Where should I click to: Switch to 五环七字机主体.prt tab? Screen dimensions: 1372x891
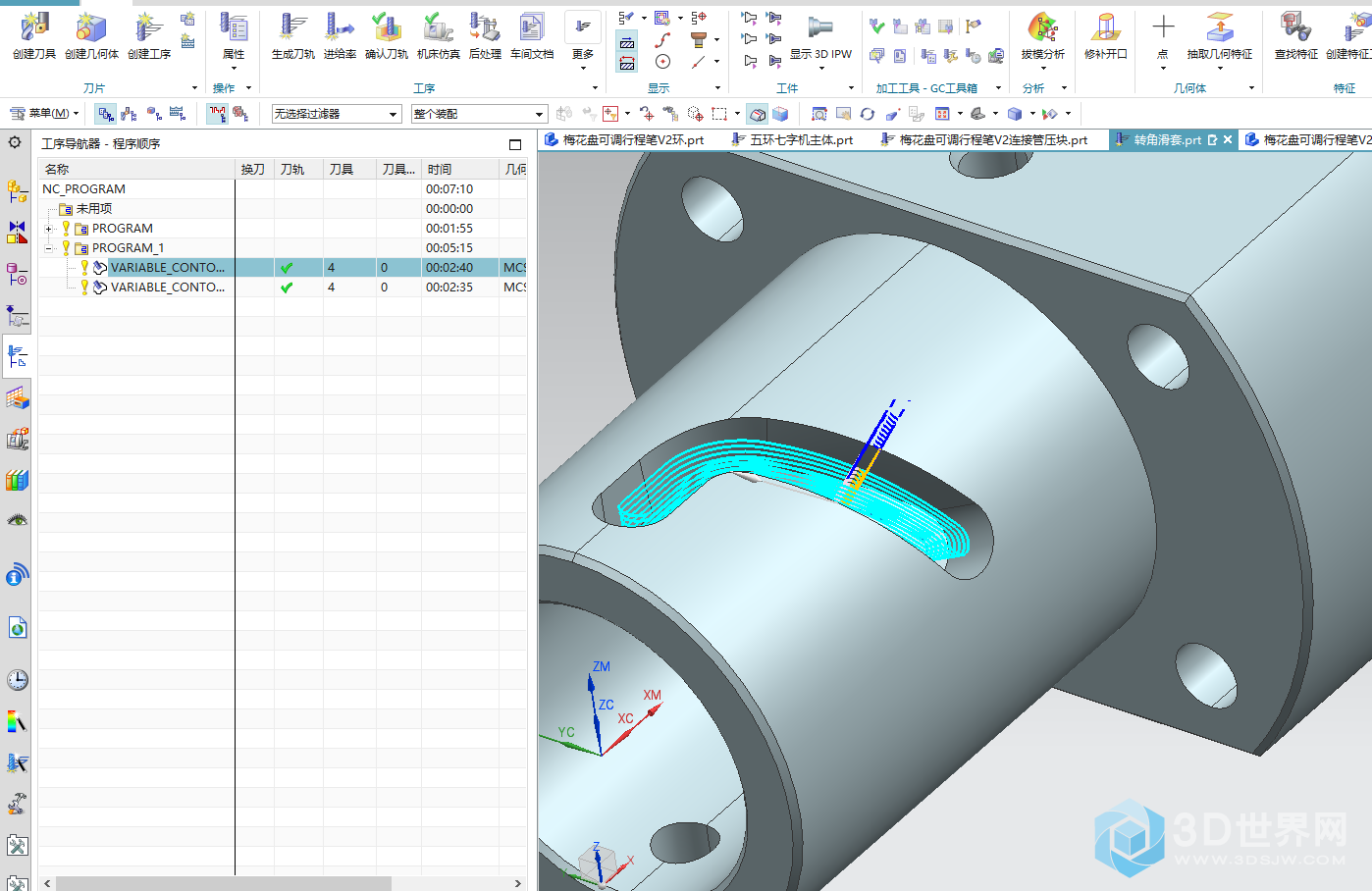792,140
